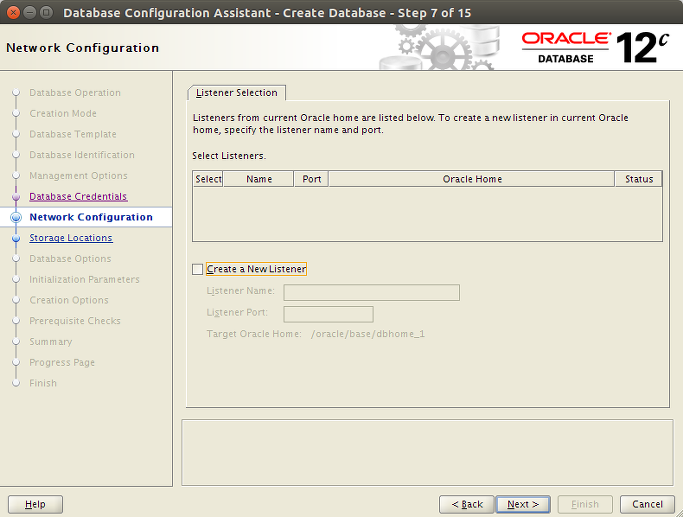Click the Creation Mode step

pos(63,113)
